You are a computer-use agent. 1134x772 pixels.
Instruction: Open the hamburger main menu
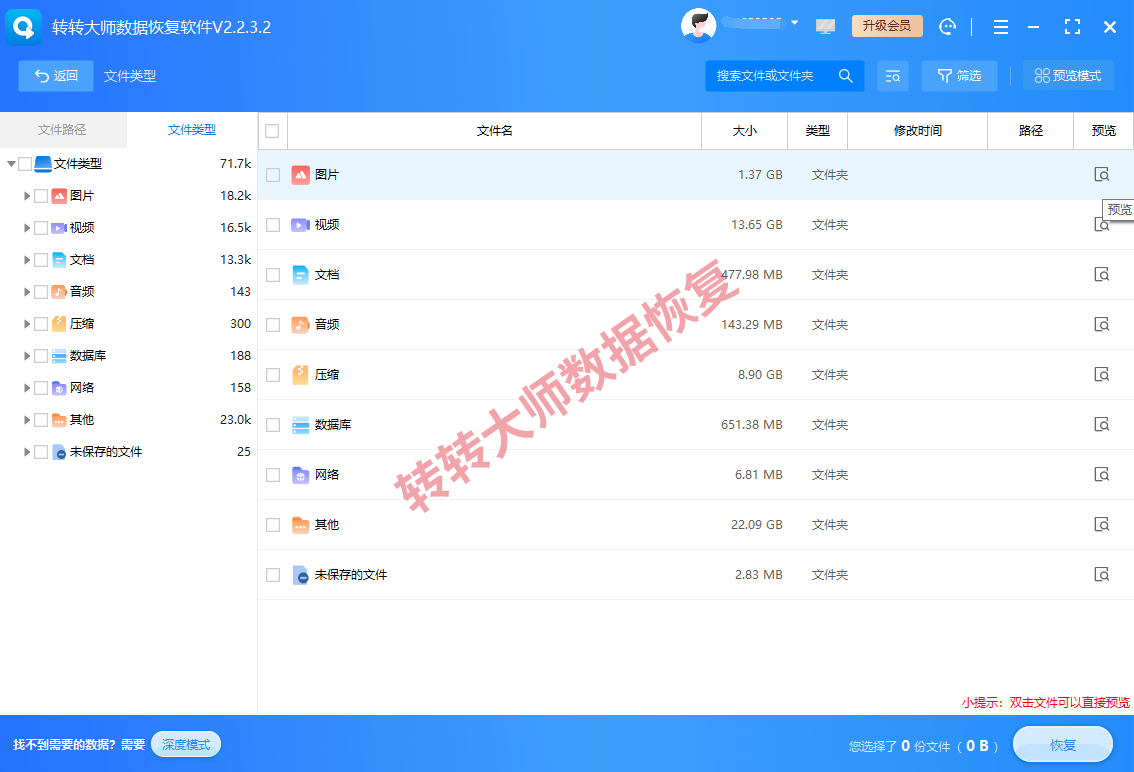pos(1001,27)
